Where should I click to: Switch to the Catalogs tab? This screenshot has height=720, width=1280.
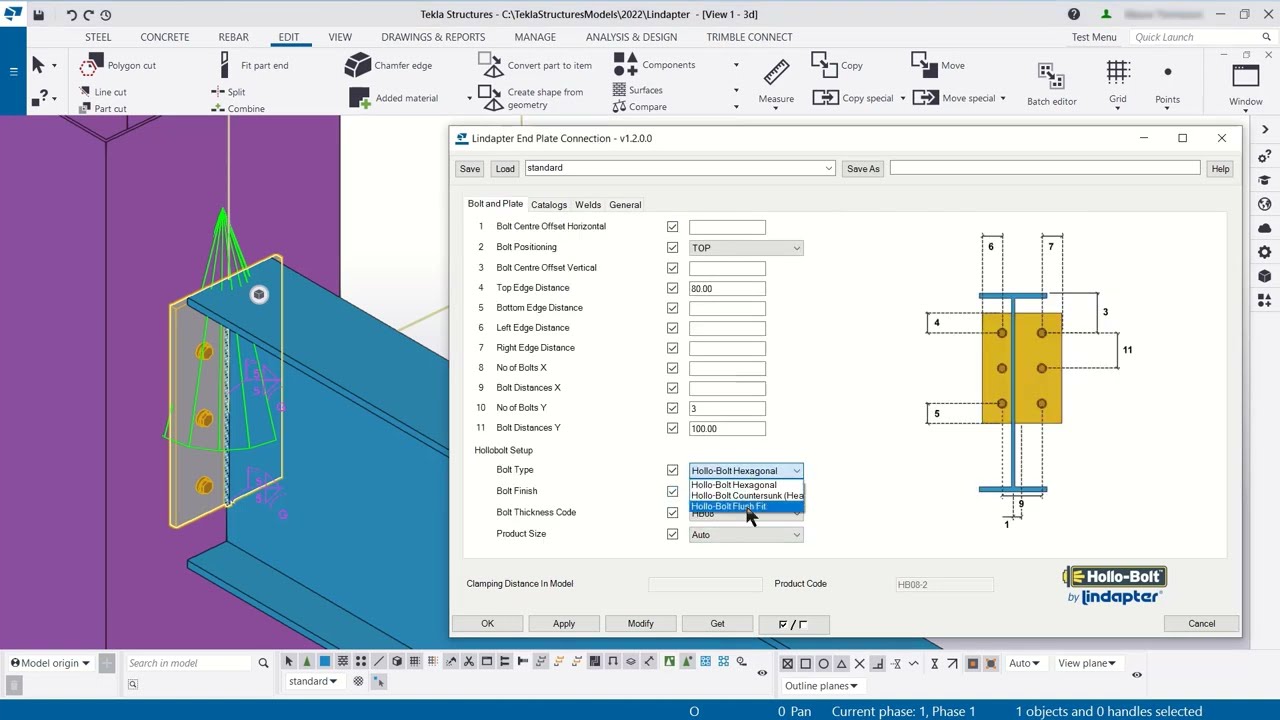point(549,205)
